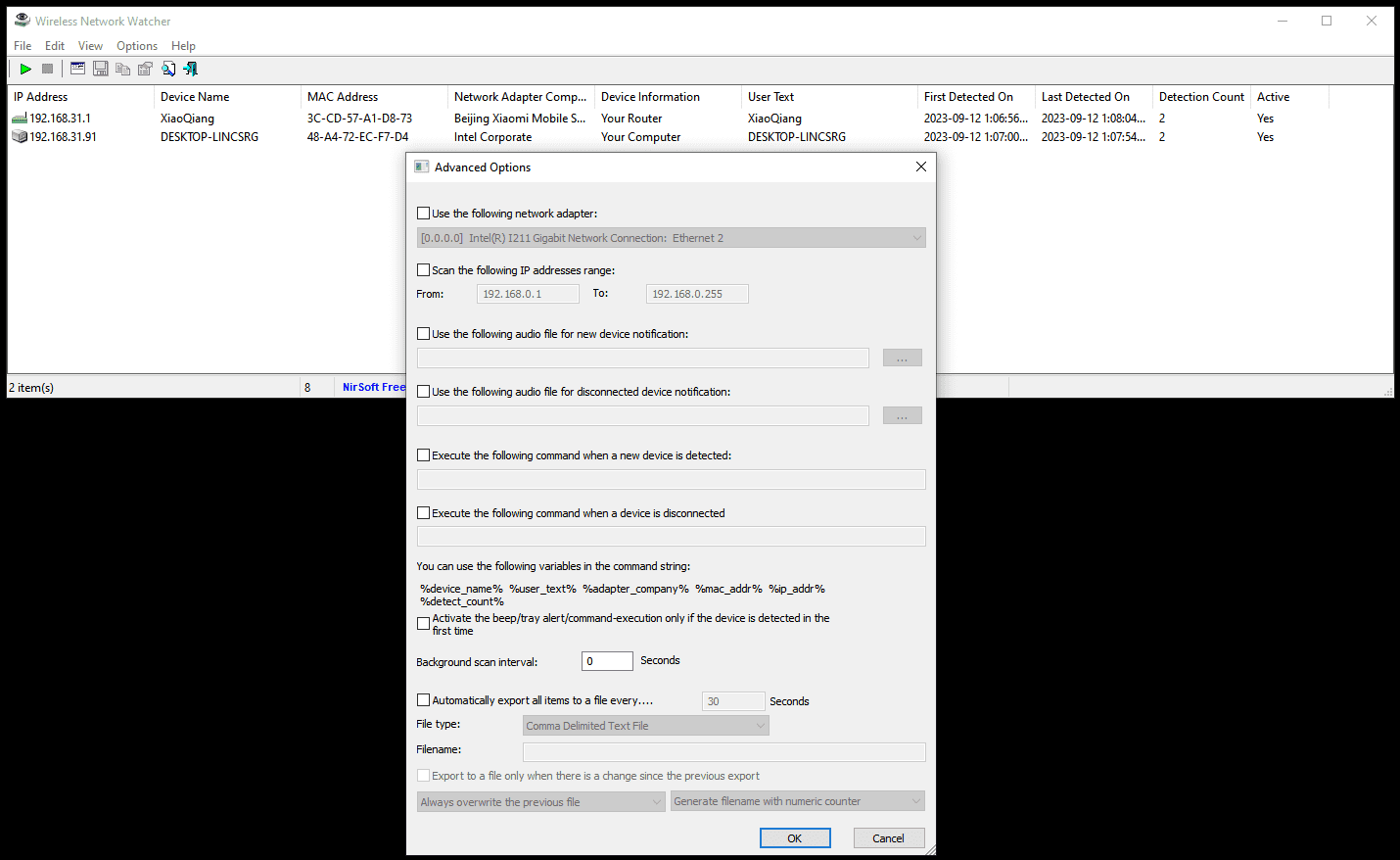Sort by the Active column header
The image size is (1400, 860).
[1289, 97]
